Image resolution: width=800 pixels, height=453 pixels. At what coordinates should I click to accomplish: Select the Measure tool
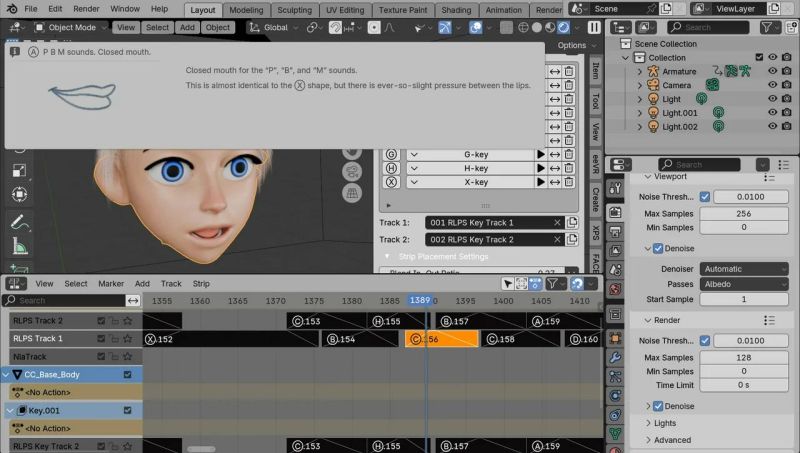click(19, 247)
